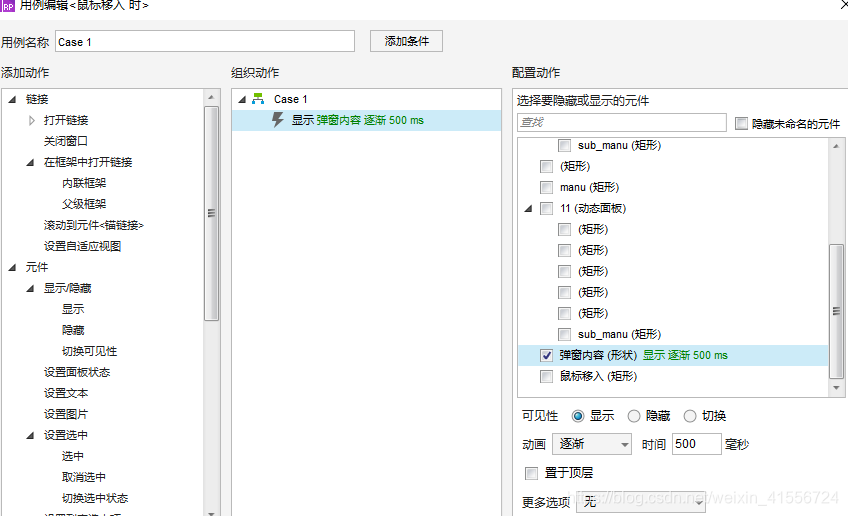Enable 隐藏未命名的元件 checkbox
The height and width of the screenshot is (516, 848).
pos(741,123)
